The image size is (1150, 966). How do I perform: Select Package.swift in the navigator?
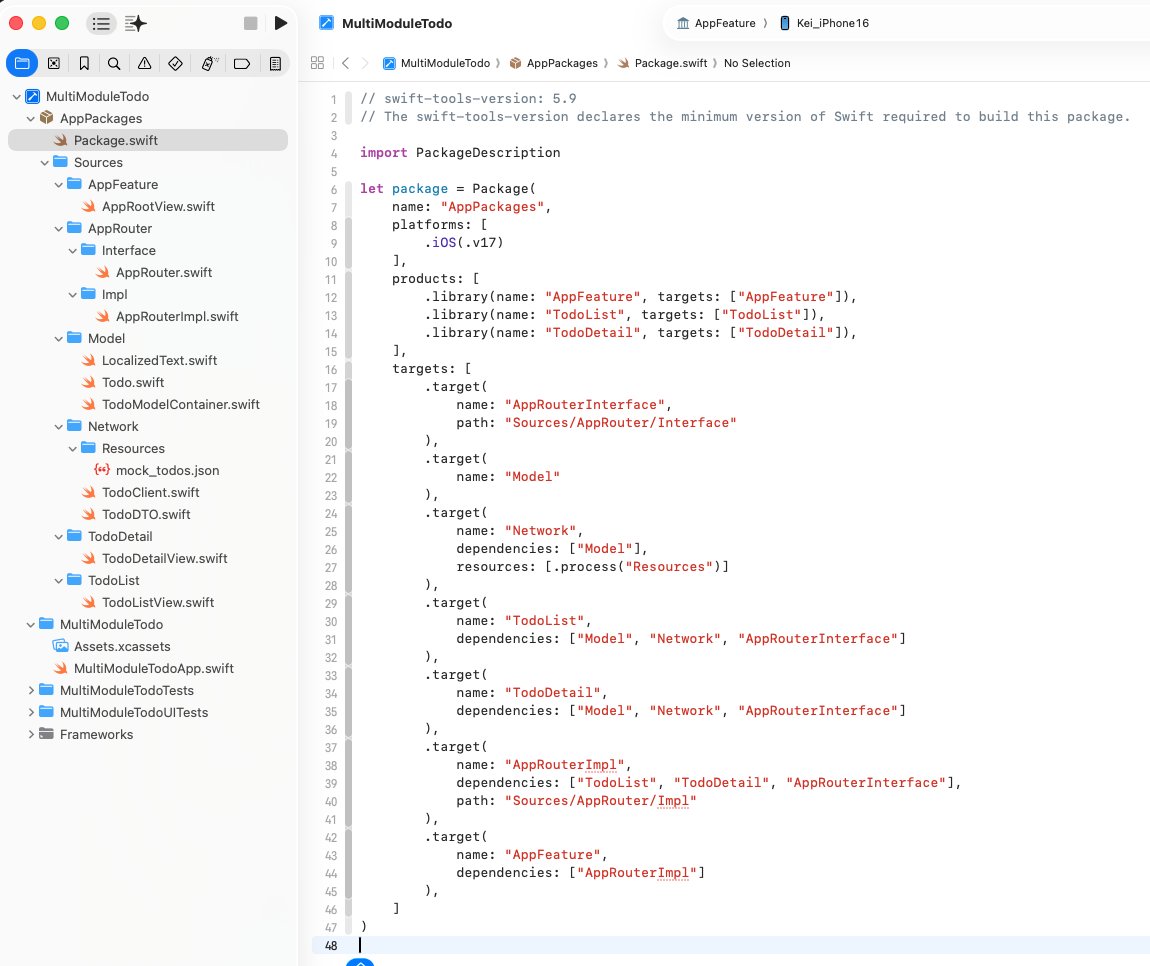pos(147,140)
